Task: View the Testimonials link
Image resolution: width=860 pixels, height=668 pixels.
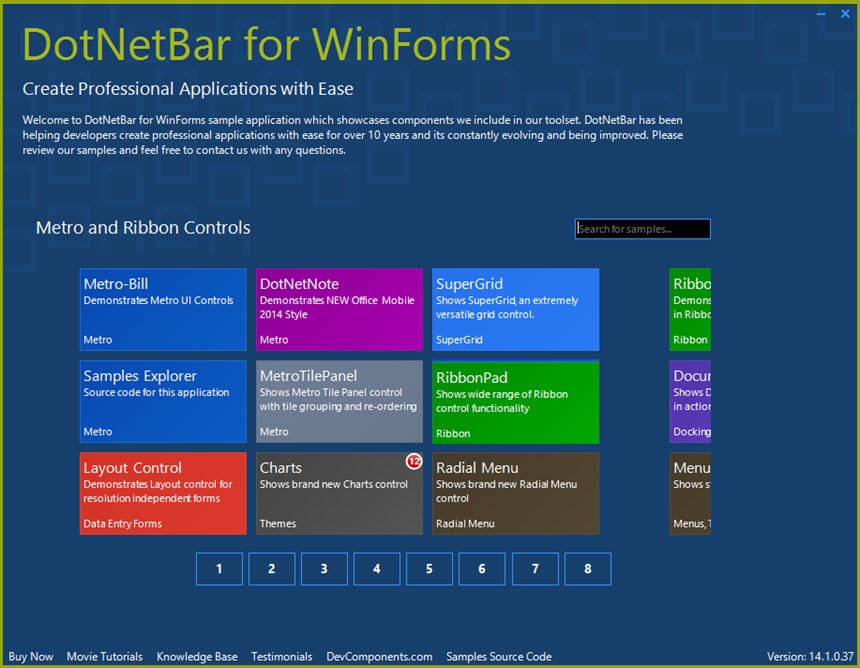Action: coord(282,656)
